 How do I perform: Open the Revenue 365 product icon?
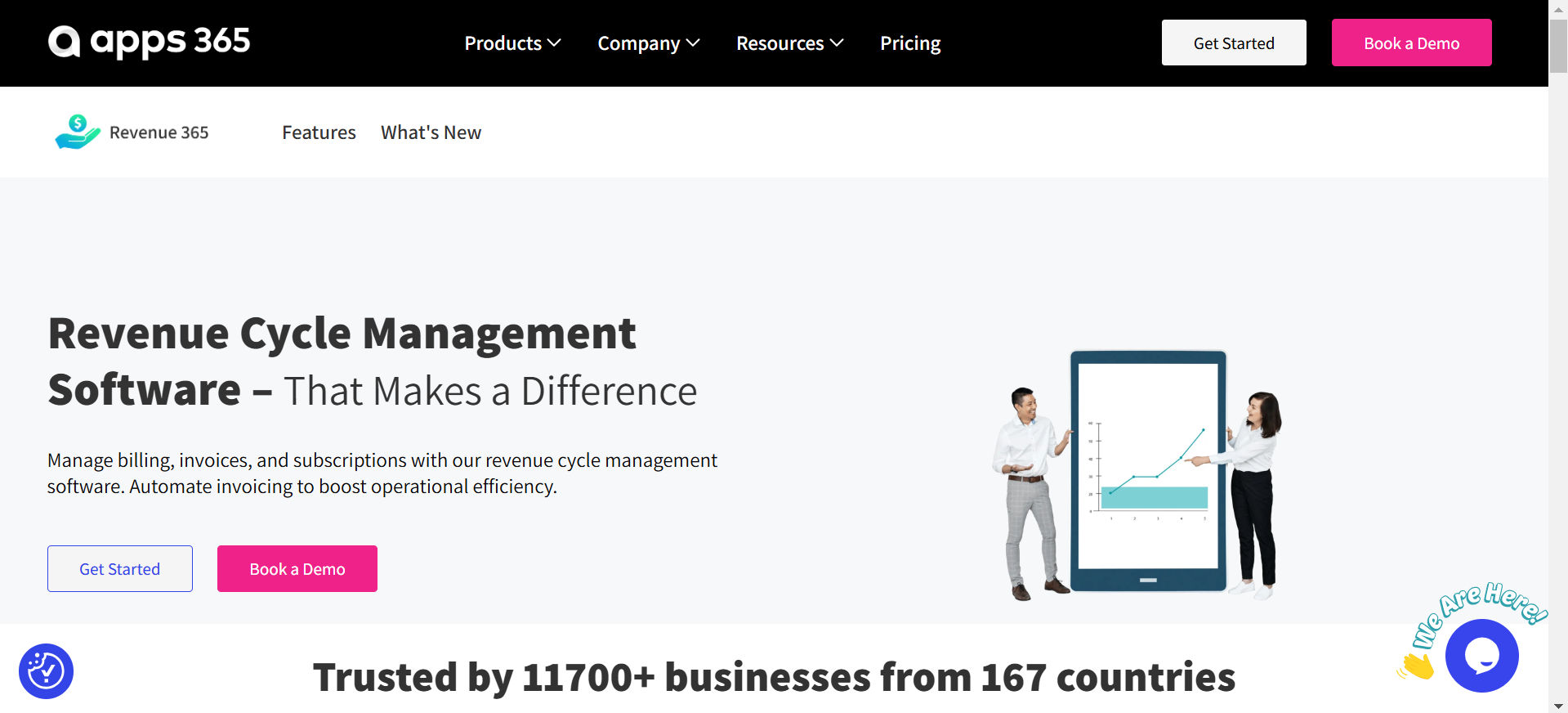(x=78, y=132)
